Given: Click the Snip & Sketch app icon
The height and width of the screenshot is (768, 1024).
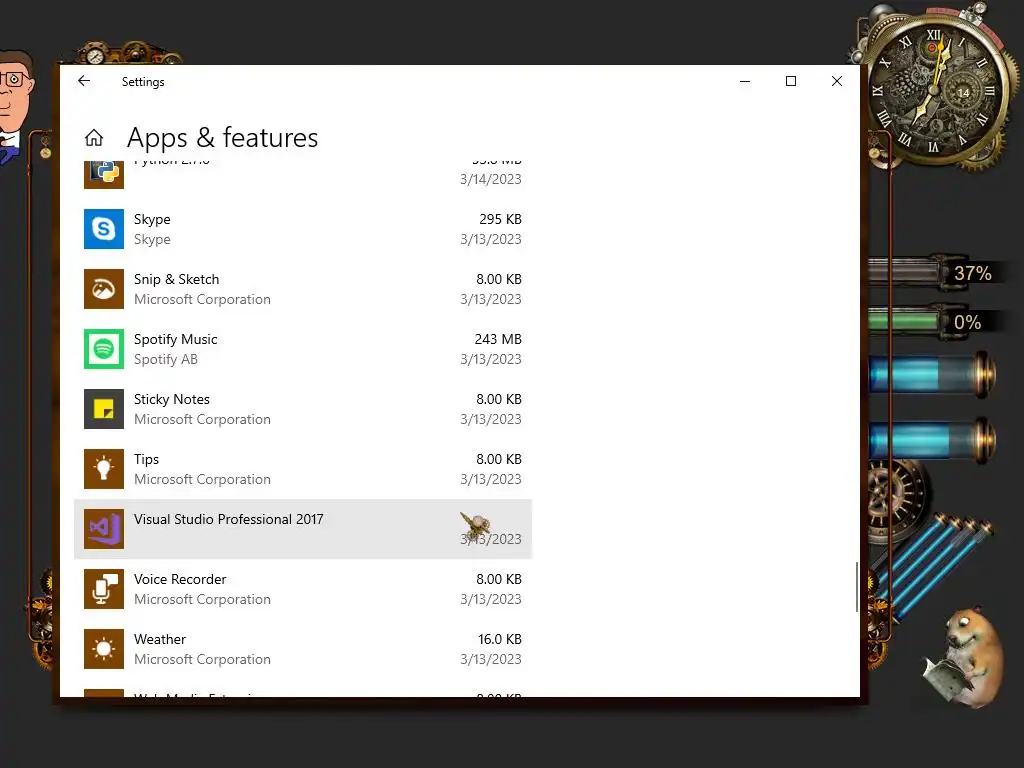Looking at the screenshot, I should (104, 289).
